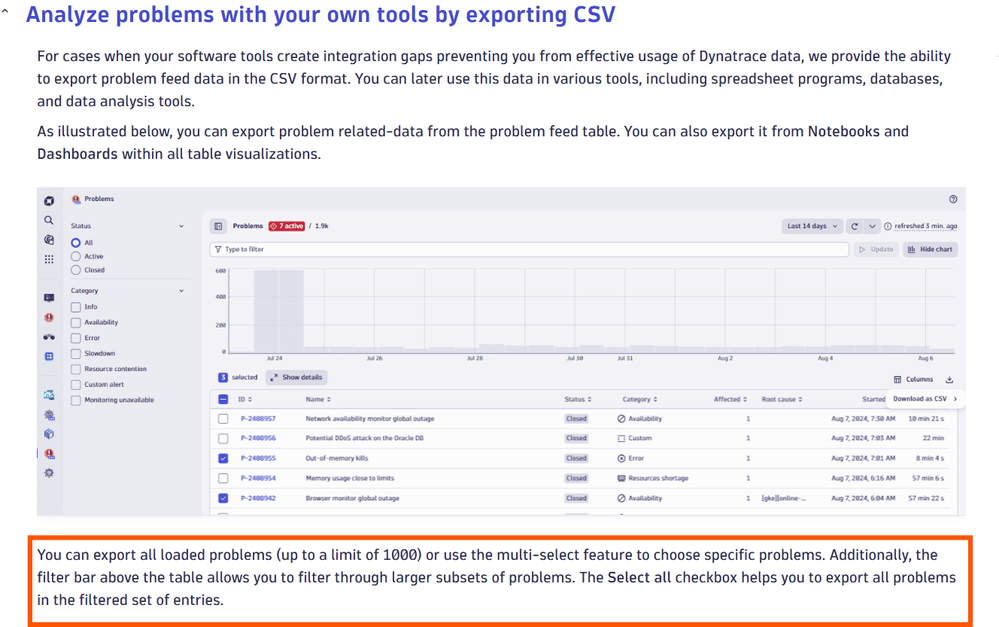
Task: Uncheck the row P-2408955 checkbox
Action: coord(223,458)
